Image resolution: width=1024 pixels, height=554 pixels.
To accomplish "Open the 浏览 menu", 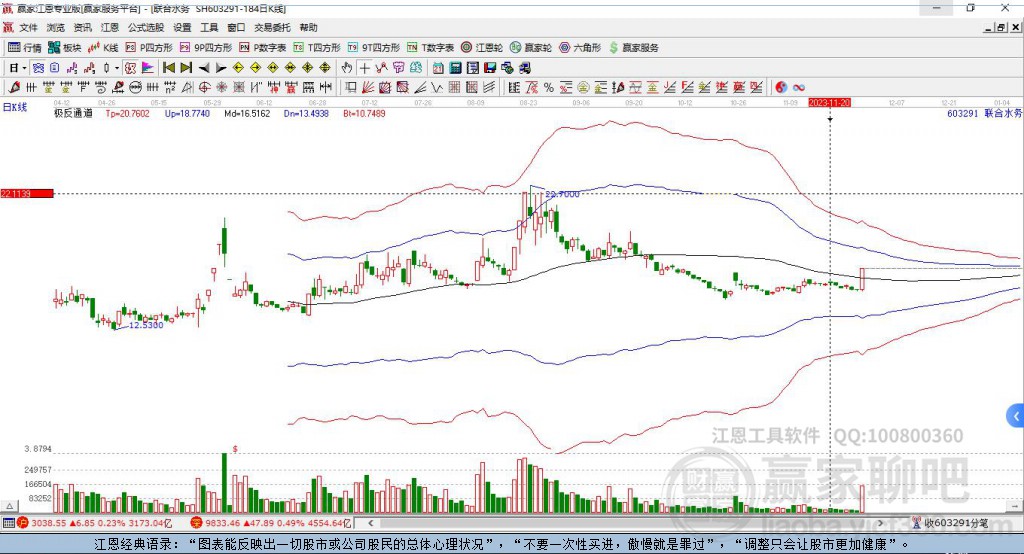I will 56,27.
